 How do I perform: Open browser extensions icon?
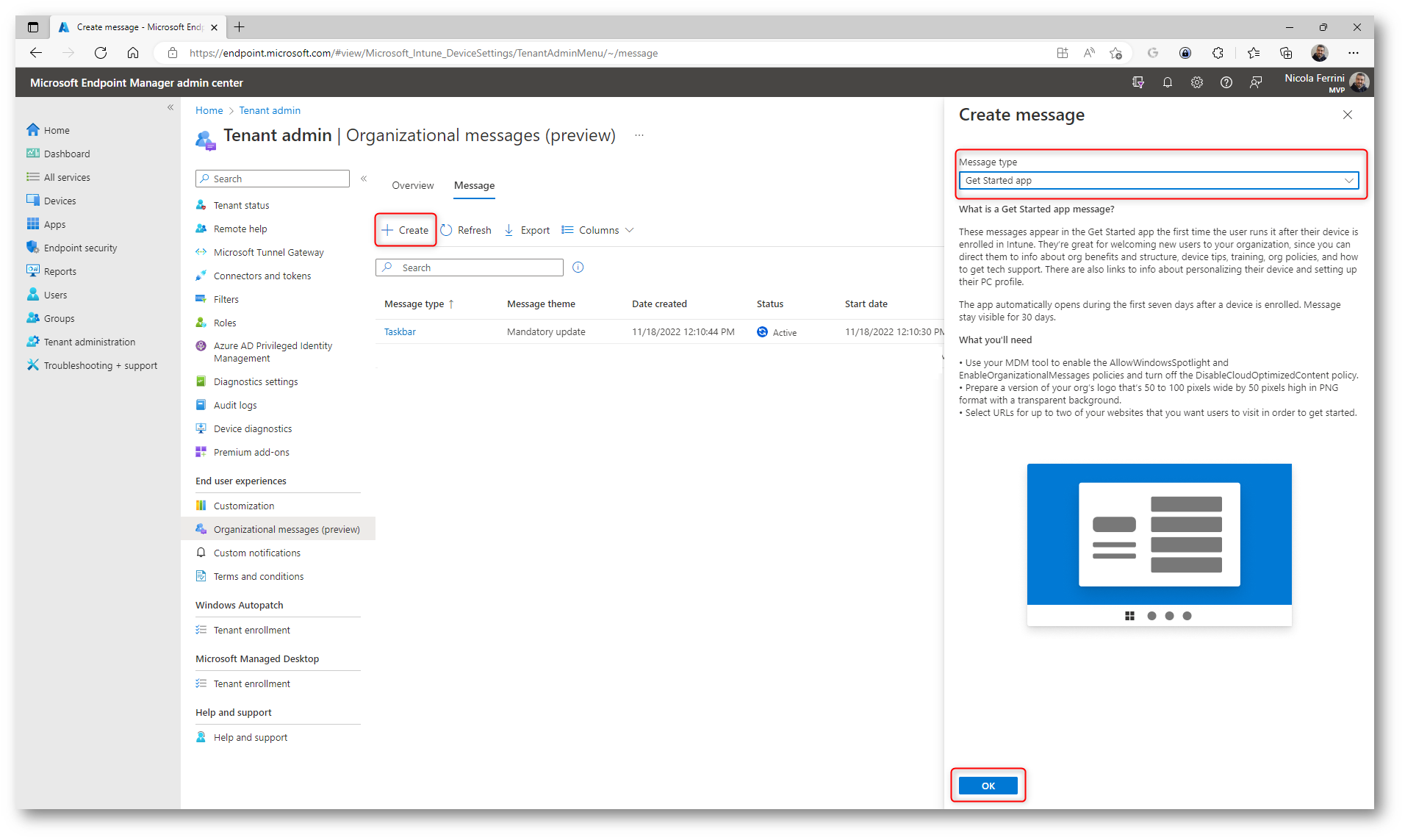pos(1218,53)
